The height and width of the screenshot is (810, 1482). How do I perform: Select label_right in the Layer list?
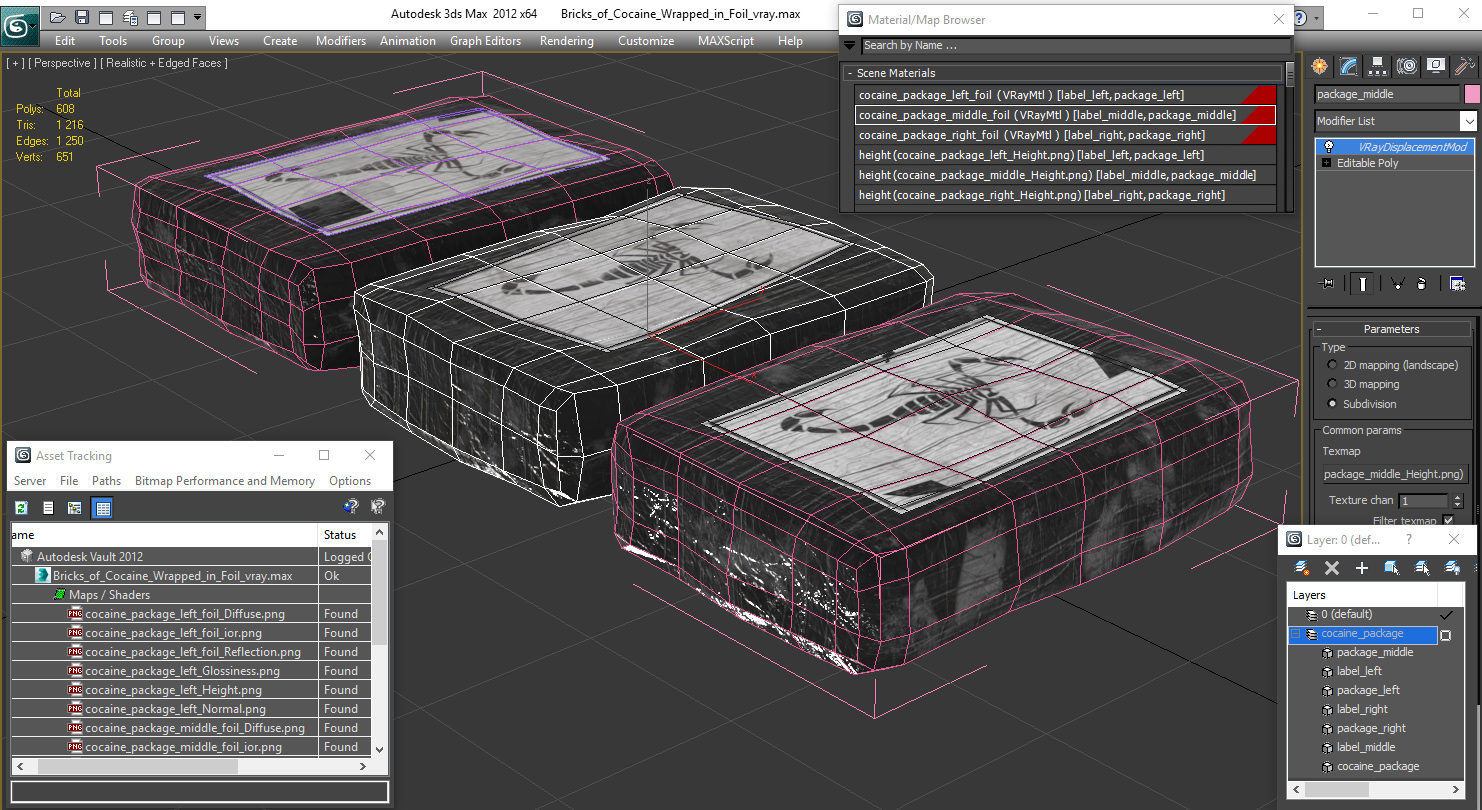[x=1362, y=709]
